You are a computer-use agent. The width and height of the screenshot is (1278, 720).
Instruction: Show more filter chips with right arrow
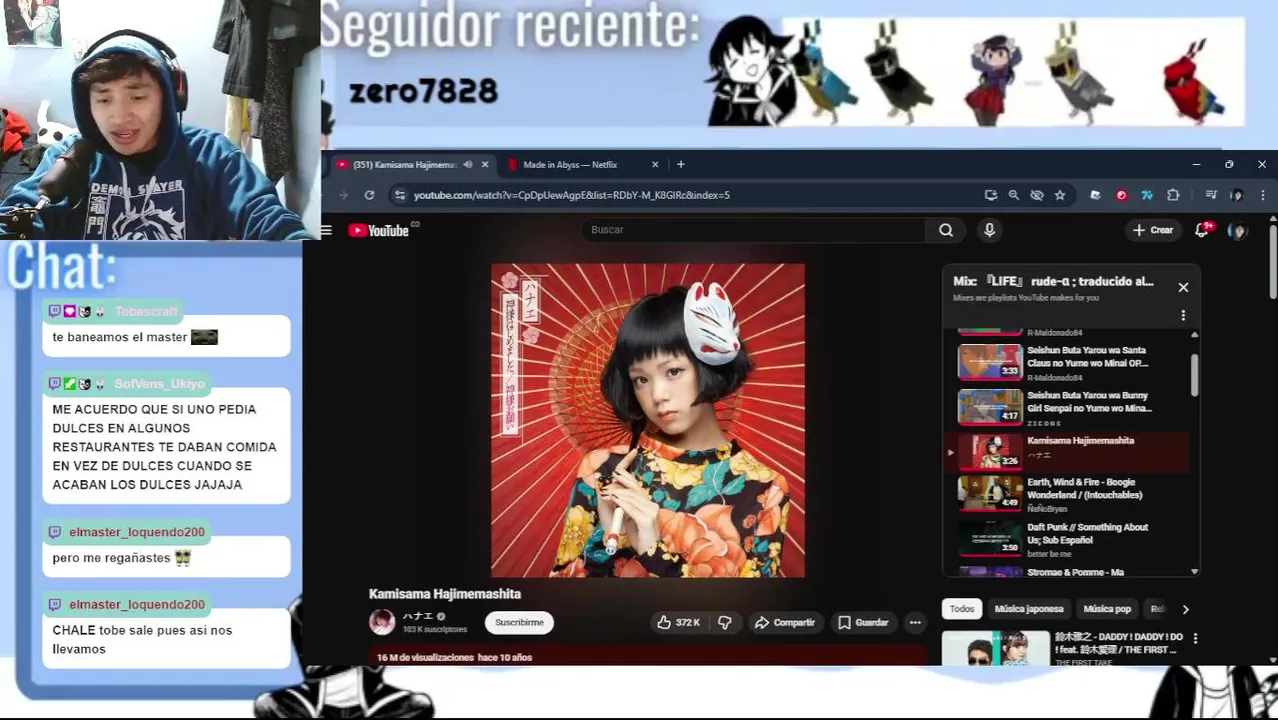1186,609
